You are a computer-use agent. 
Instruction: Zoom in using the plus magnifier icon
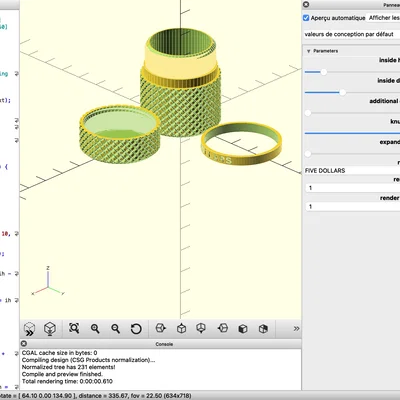(95, 329)
